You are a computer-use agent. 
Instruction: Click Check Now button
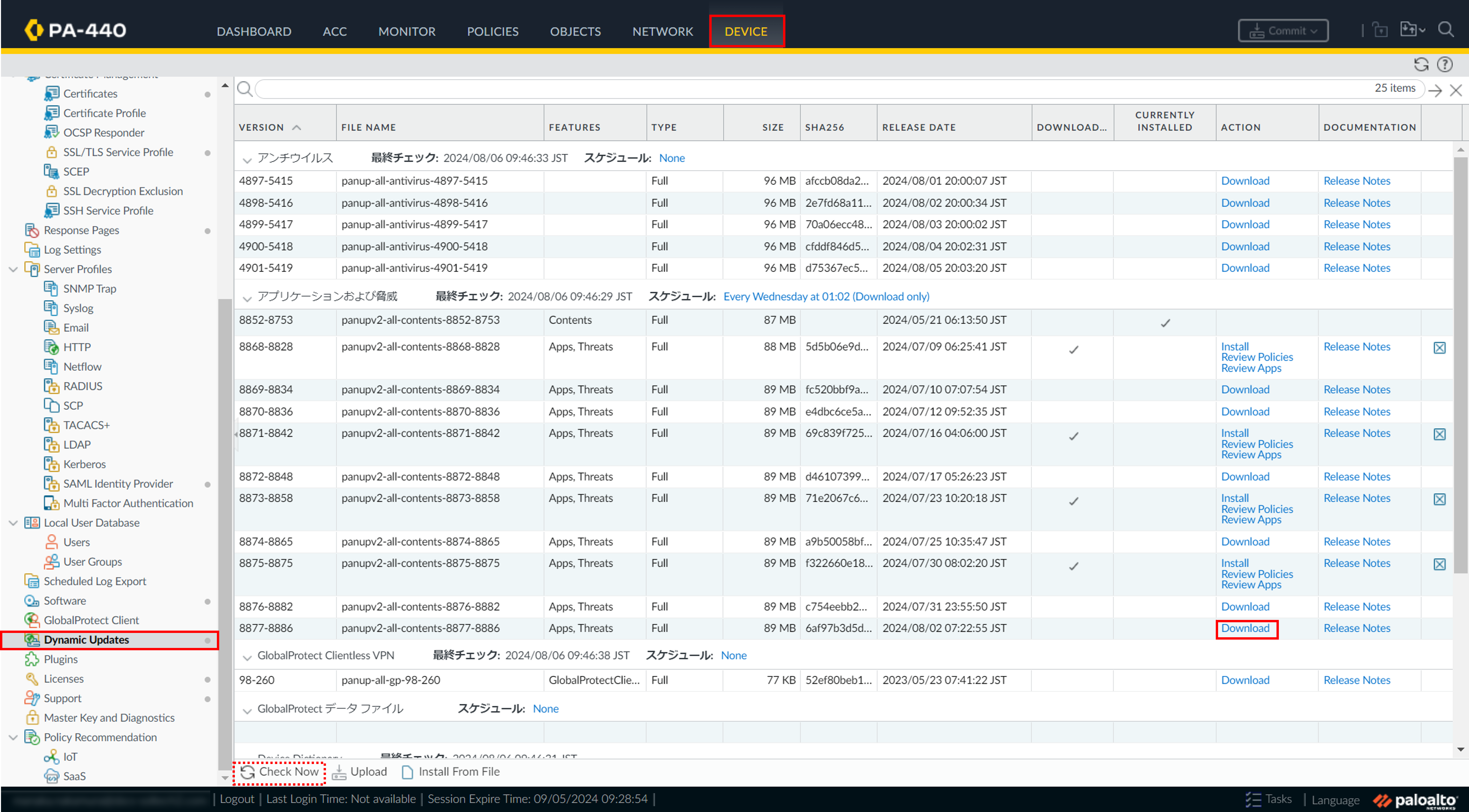point(280,772)
